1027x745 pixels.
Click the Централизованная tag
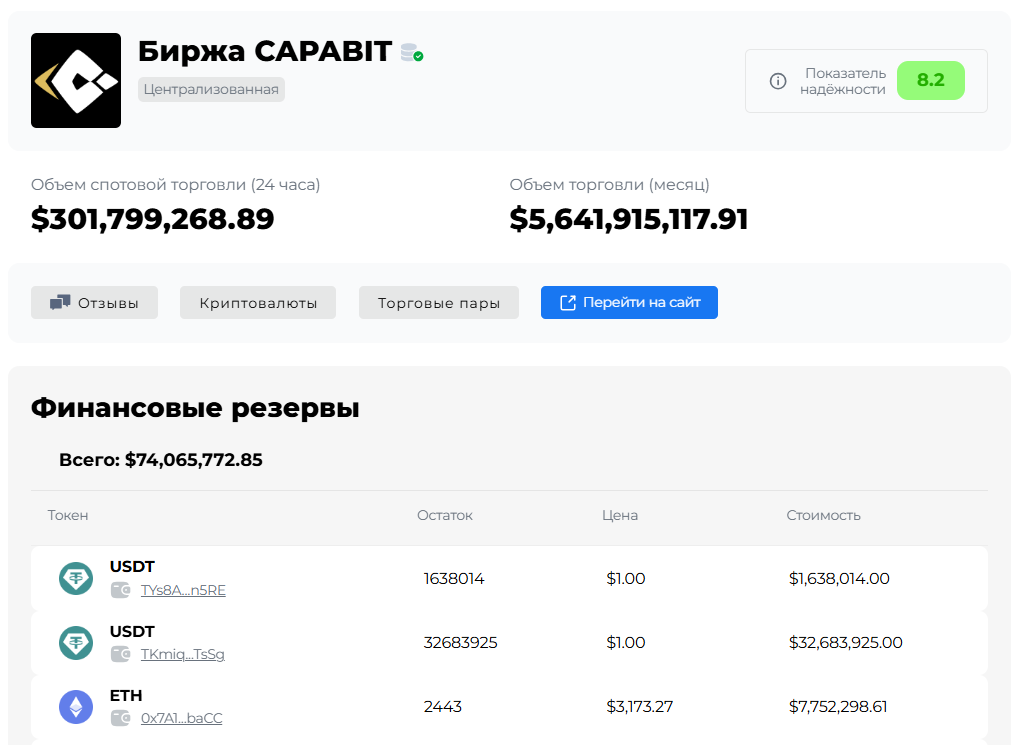click(211, 90)
